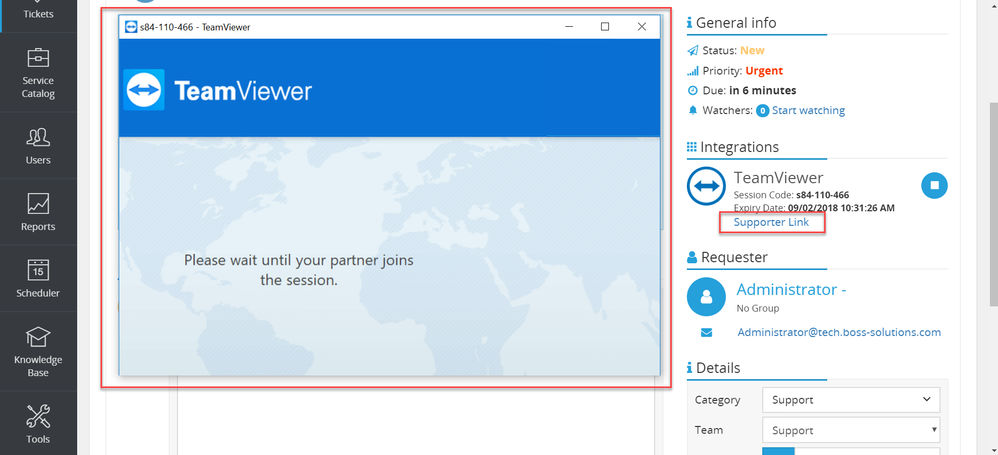Click the envelope icon beside the requester email

706,332
